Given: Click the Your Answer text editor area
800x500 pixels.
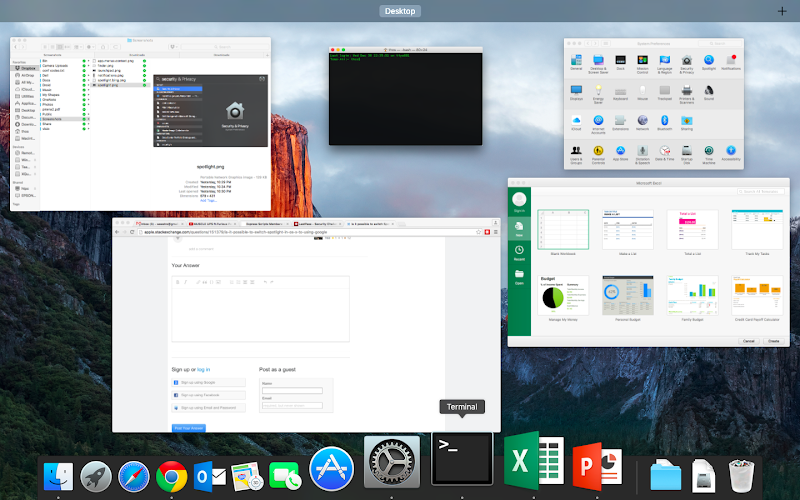Looking at the screenshot, I should (261, 314).
